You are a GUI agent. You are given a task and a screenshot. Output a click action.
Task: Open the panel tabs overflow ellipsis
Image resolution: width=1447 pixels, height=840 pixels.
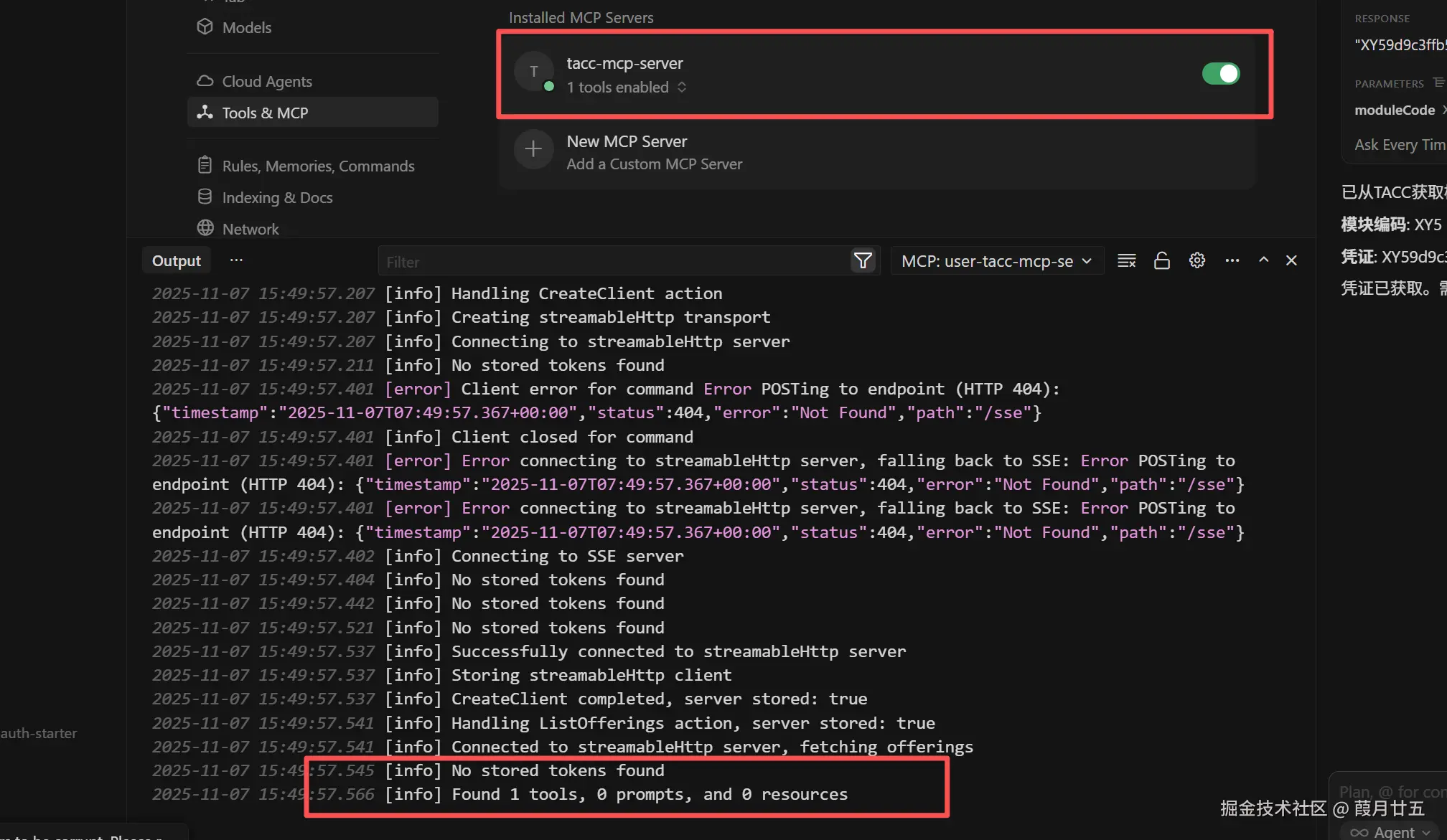(236, 260)
